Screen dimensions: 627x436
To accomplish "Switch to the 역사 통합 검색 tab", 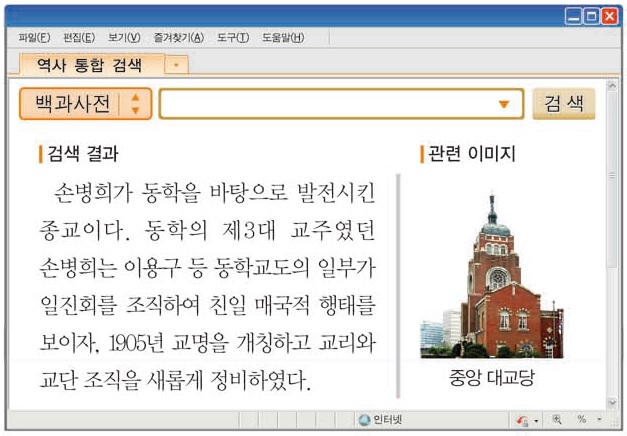I will tap(88, 65).
